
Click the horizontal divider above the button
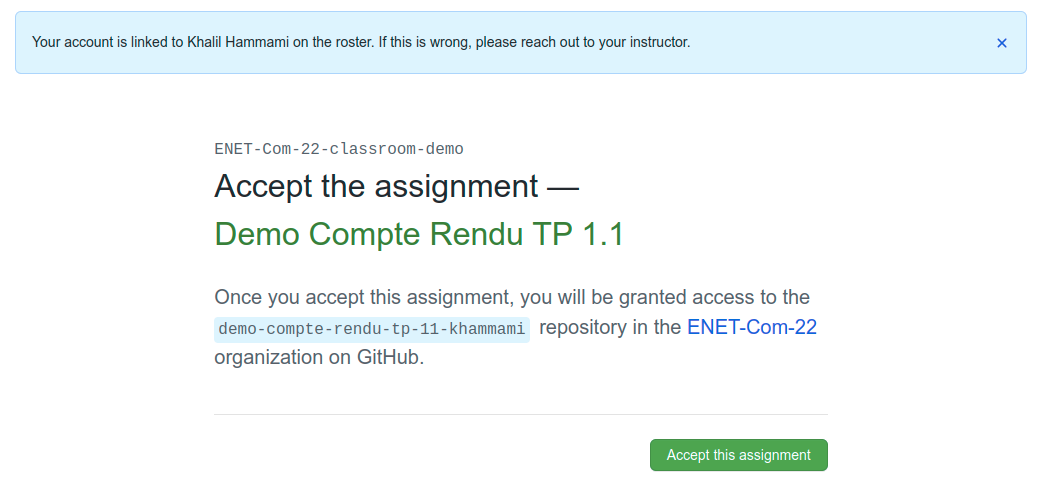(x=520, y=414)
